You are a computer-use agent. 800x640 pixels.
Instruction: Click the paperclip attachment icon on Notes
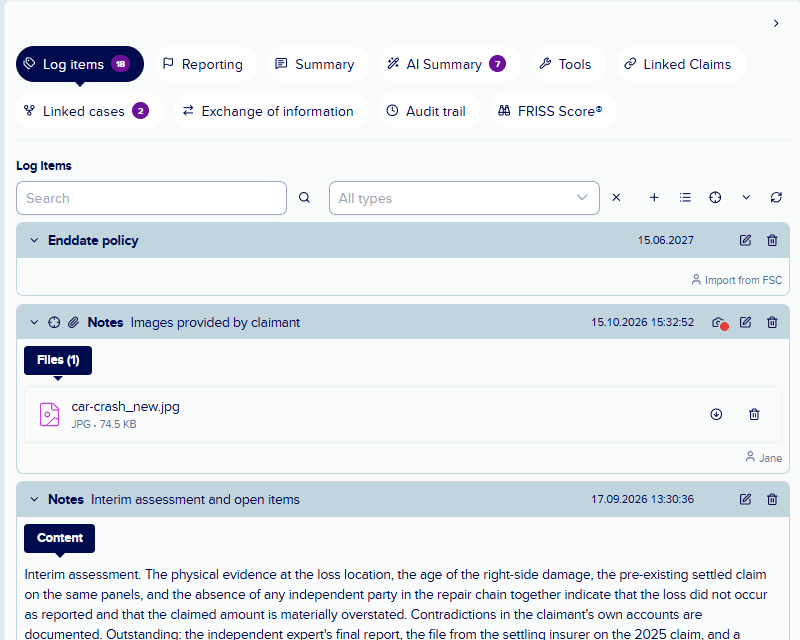tap(73, 322)
